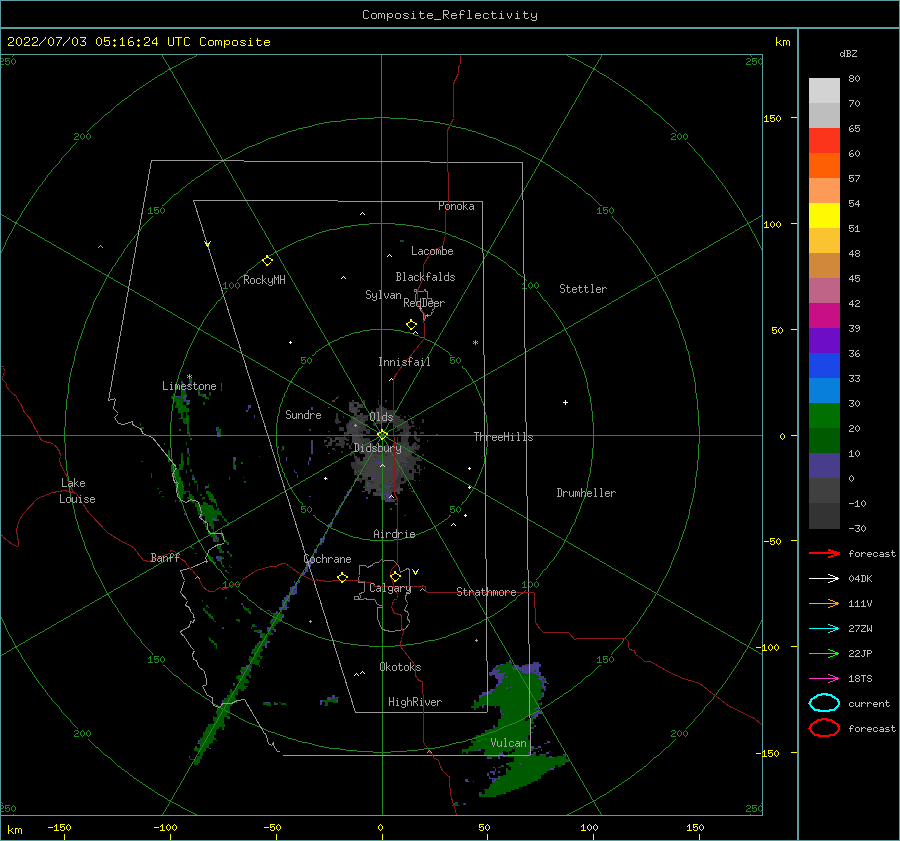Click the Limestone label
This screenshot has width=900, height=841.
(189, 386)
